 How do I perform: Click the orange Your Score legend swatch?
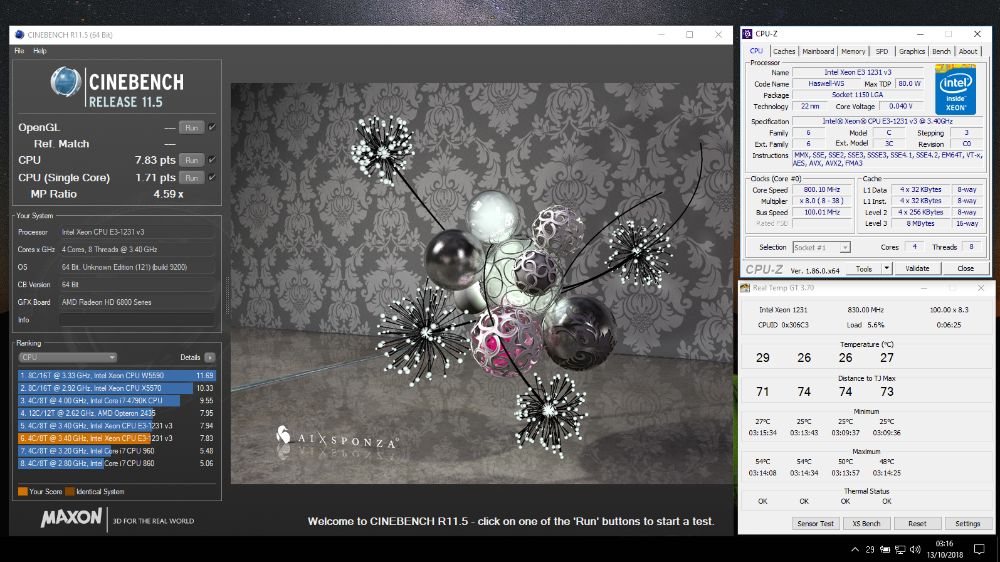22,492
